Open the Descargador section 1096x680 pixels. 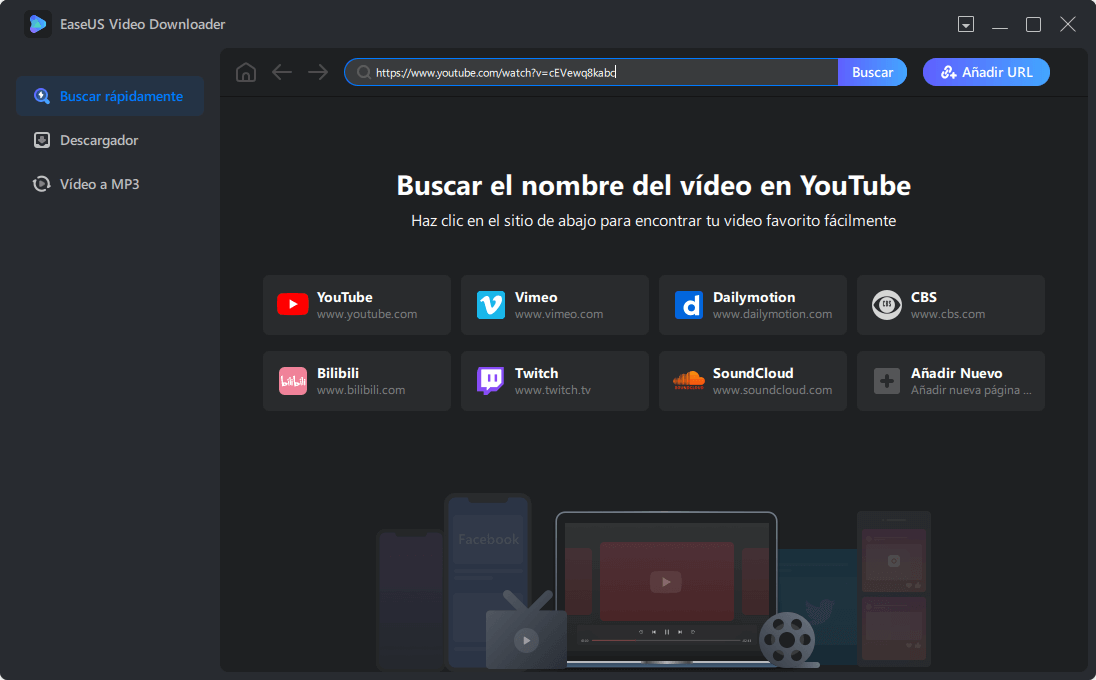[x=98, y=140]
